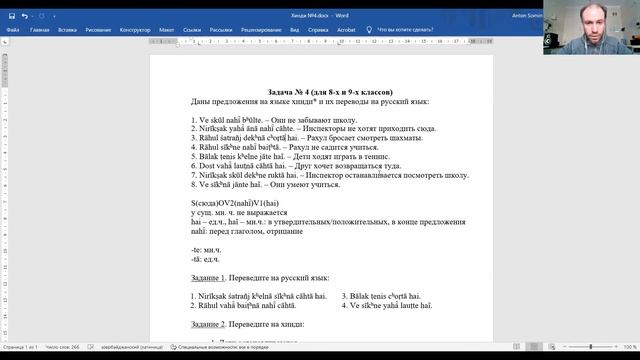The image size is (640, 360).
Task: Click the line 'S(сюда)OV2(nahī̃)V1(hai)'
Action: point(235,203)
